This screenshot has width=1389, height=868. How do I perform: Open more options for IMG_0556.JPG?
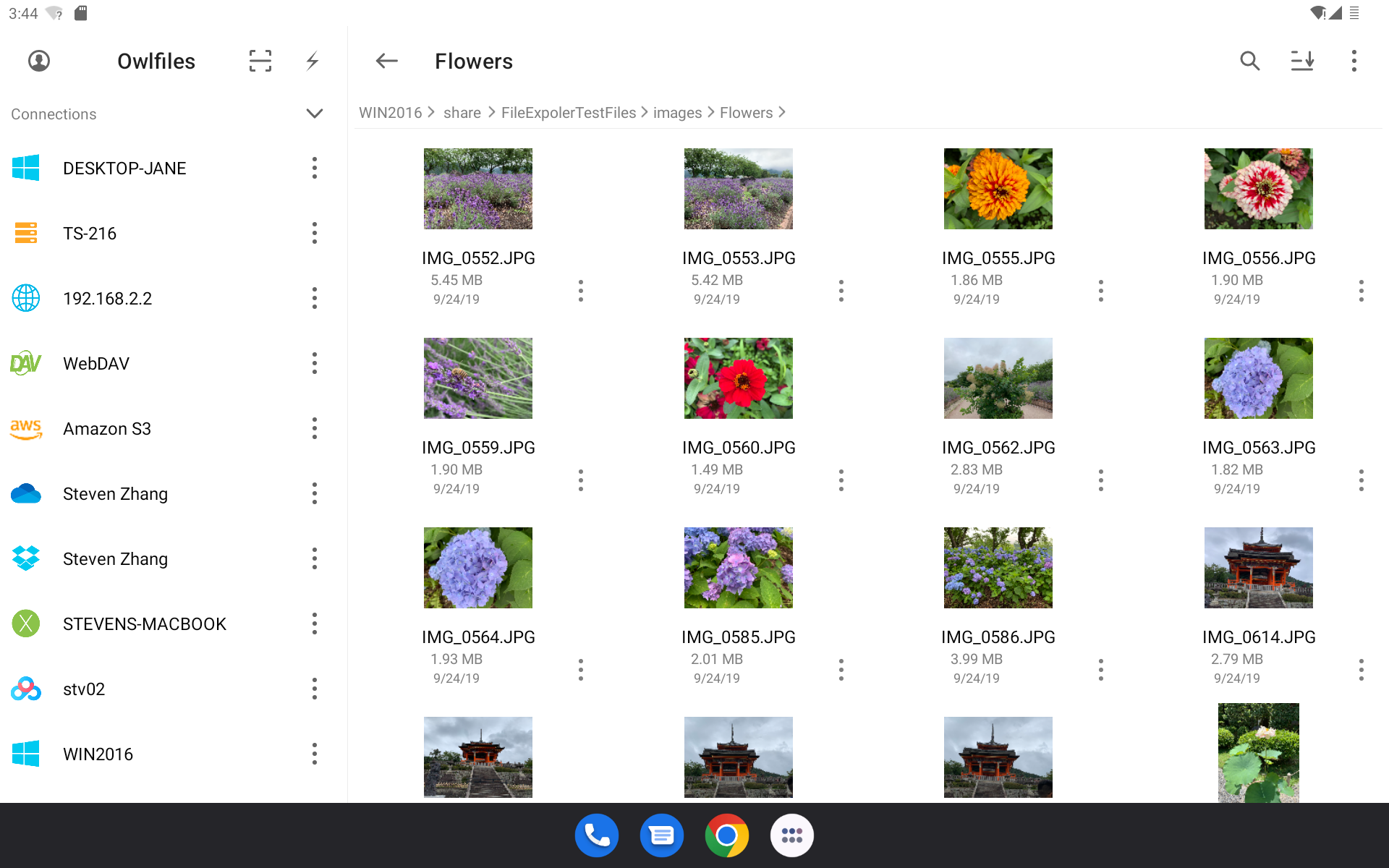[x=1362, y=291]
